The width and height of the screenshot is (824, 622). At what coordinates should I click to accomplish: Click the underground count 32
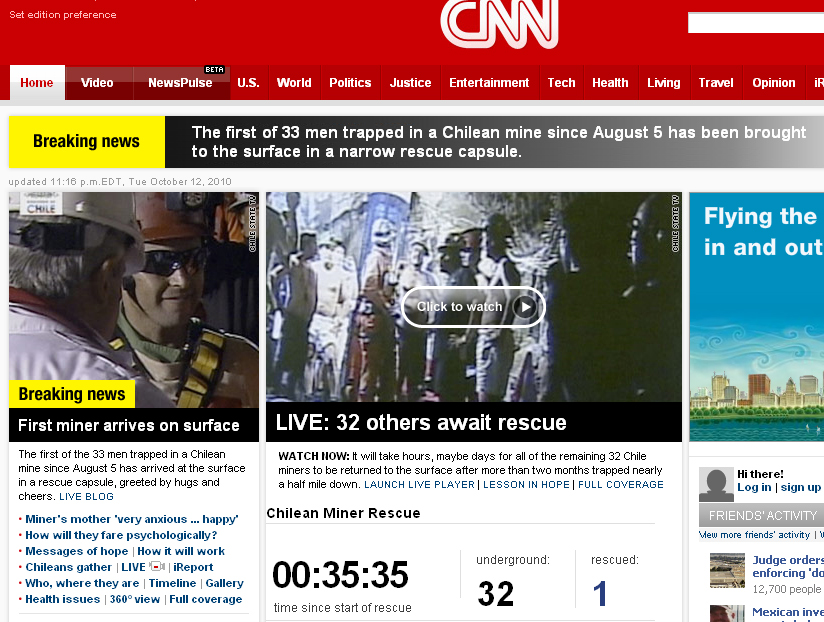click(x=496, y=594)
